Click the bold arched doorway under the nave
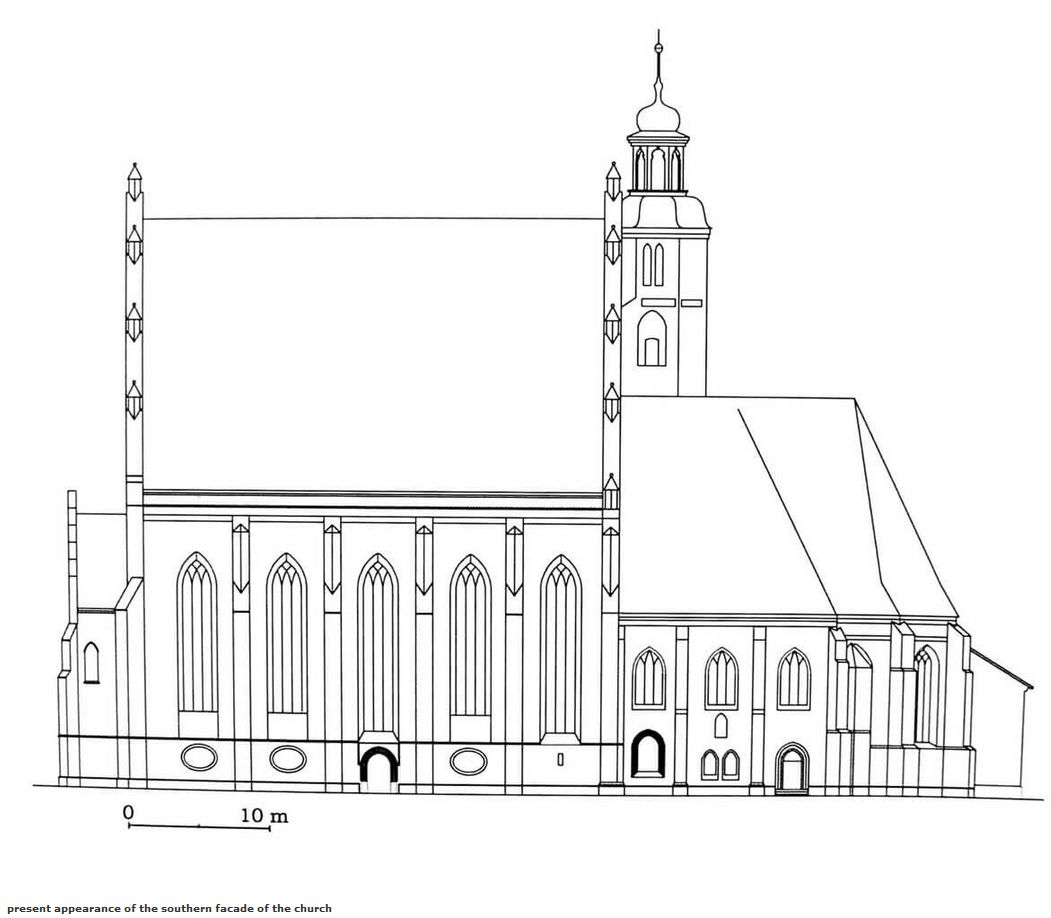The image size is (1051, 918). pyautogui.click(x=378, y=766)
